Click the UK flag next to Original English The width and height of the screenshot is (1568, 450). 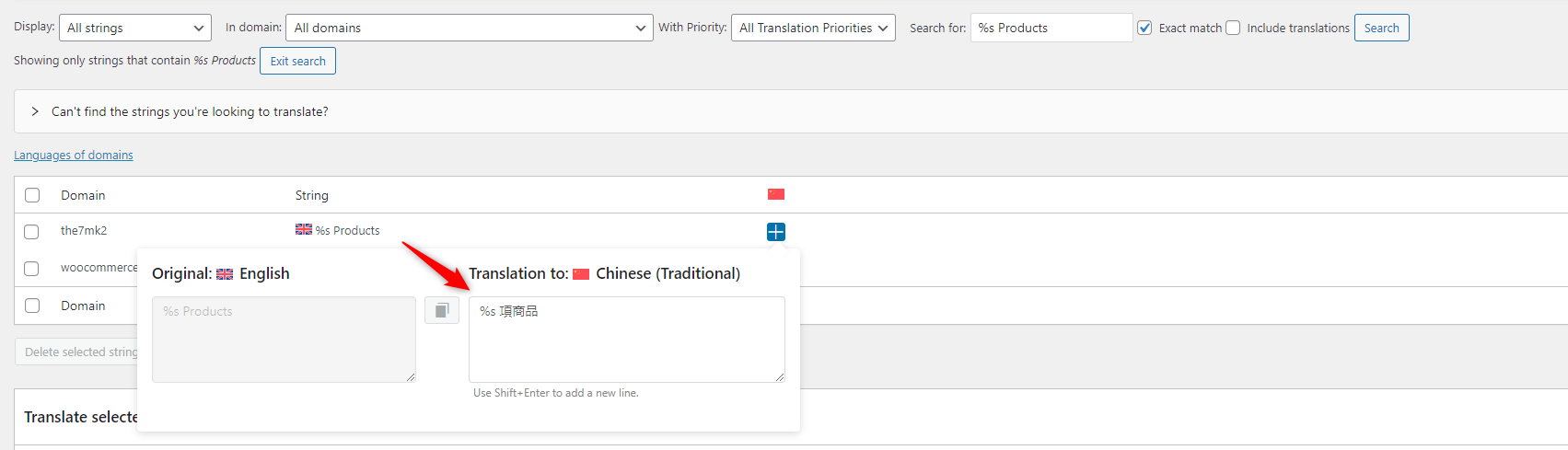(225, 274)
